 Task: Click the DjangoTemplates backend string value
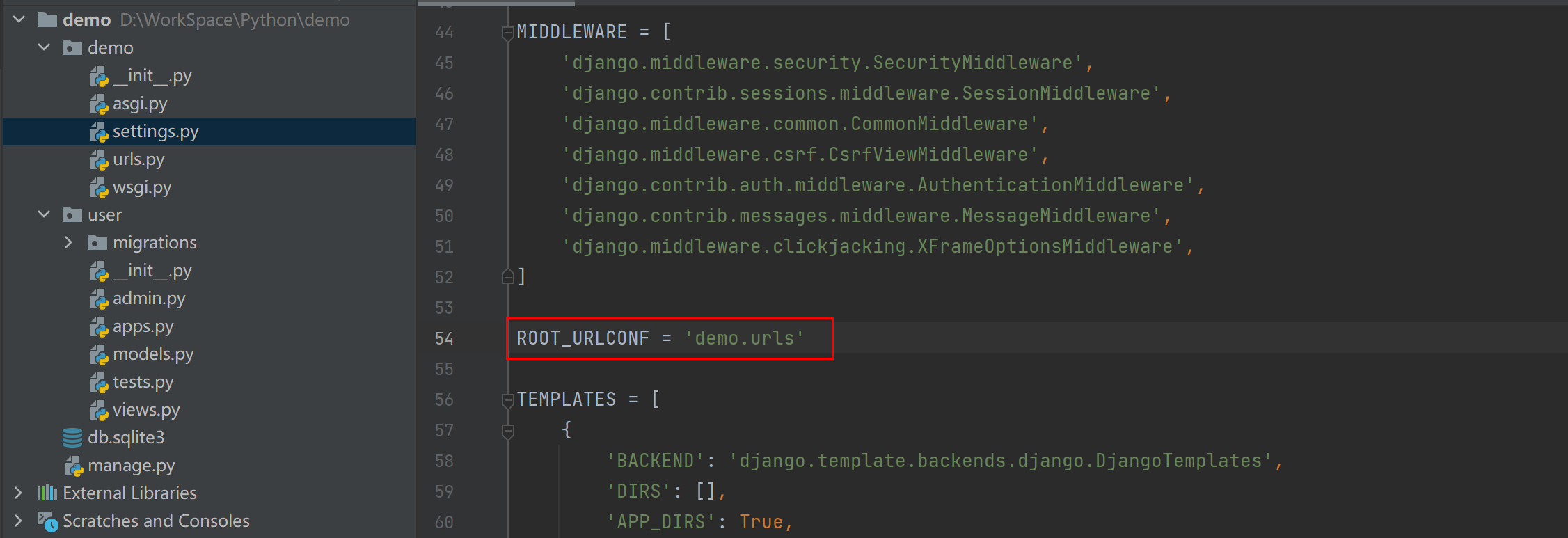(x=1001, y=461)
